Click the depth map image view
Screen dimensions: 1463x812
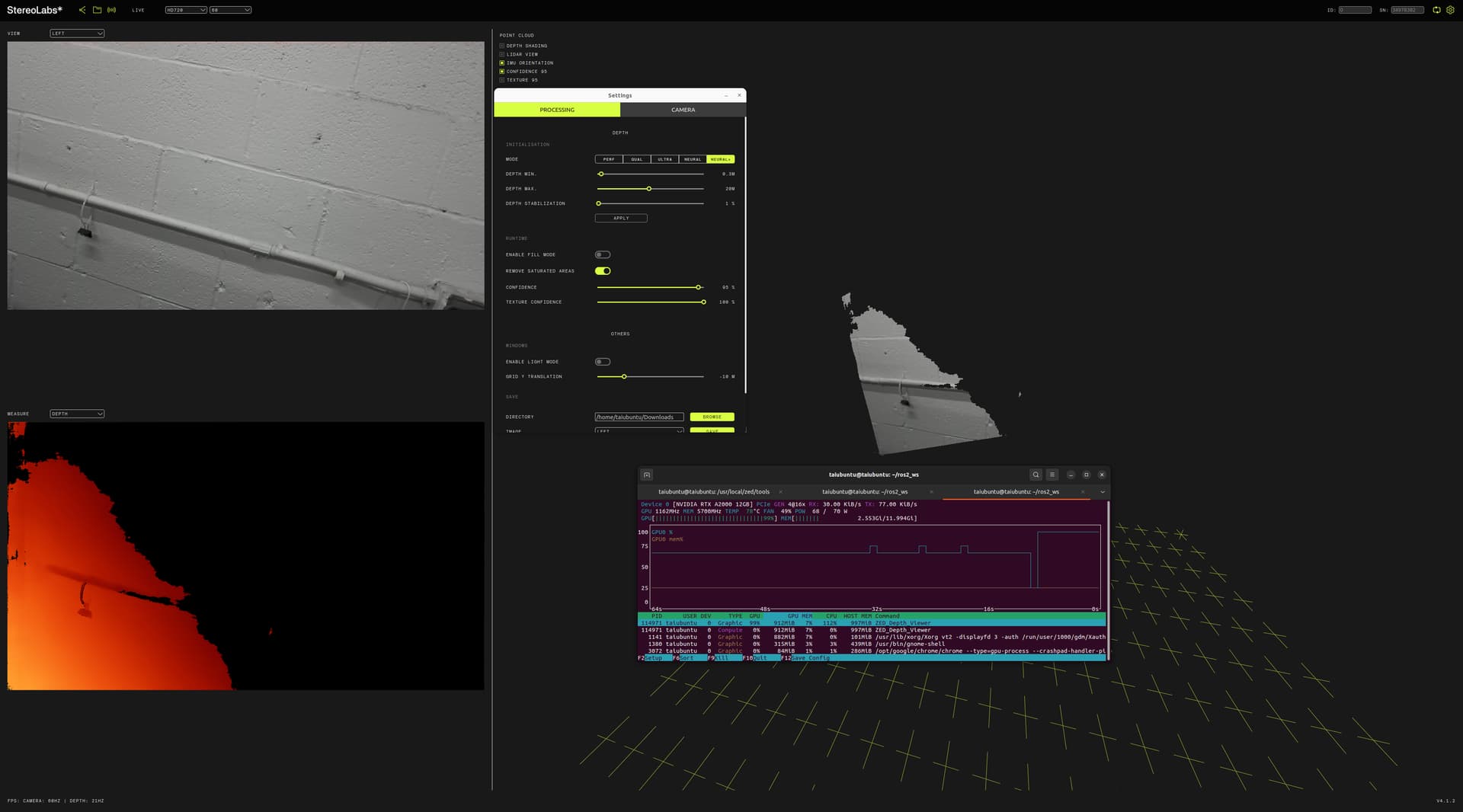[x=245, y=556]
